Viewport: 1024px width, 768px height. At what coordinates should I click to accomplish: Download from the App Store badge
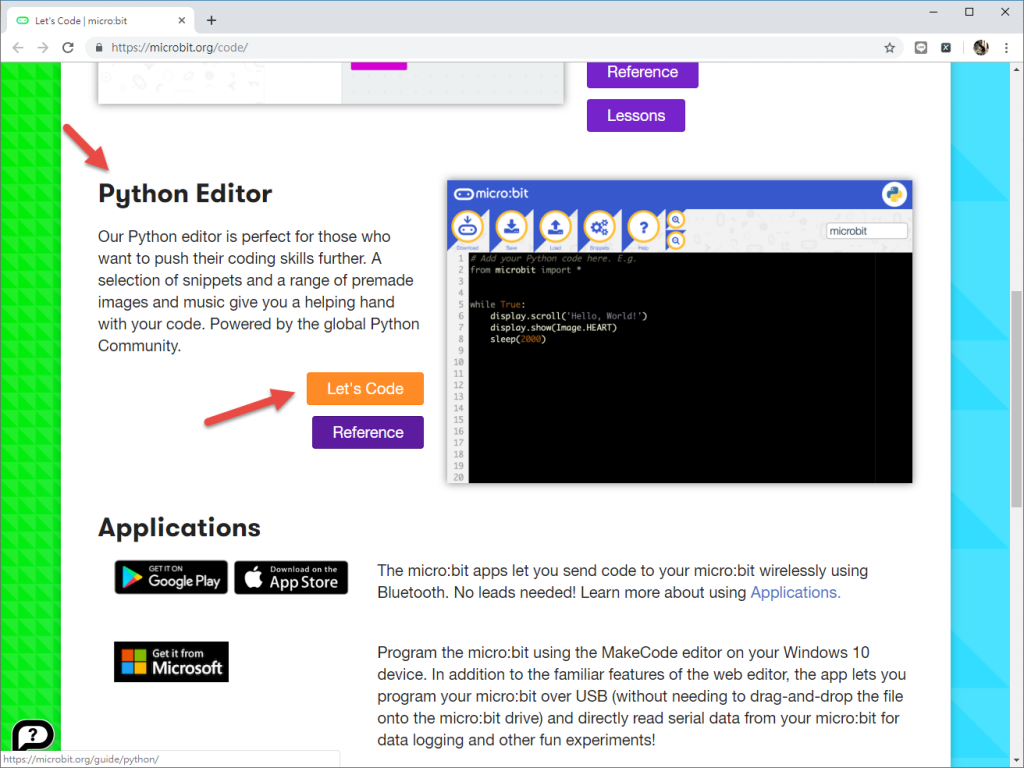[x=291, y=577]
